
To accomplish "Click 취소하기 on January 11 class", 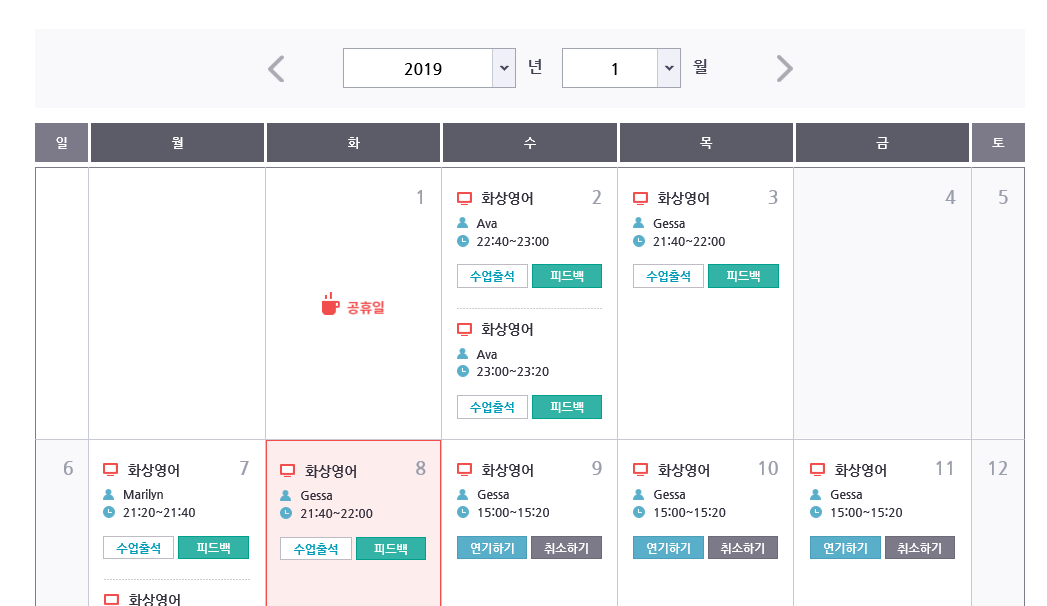I will (919, 548).
